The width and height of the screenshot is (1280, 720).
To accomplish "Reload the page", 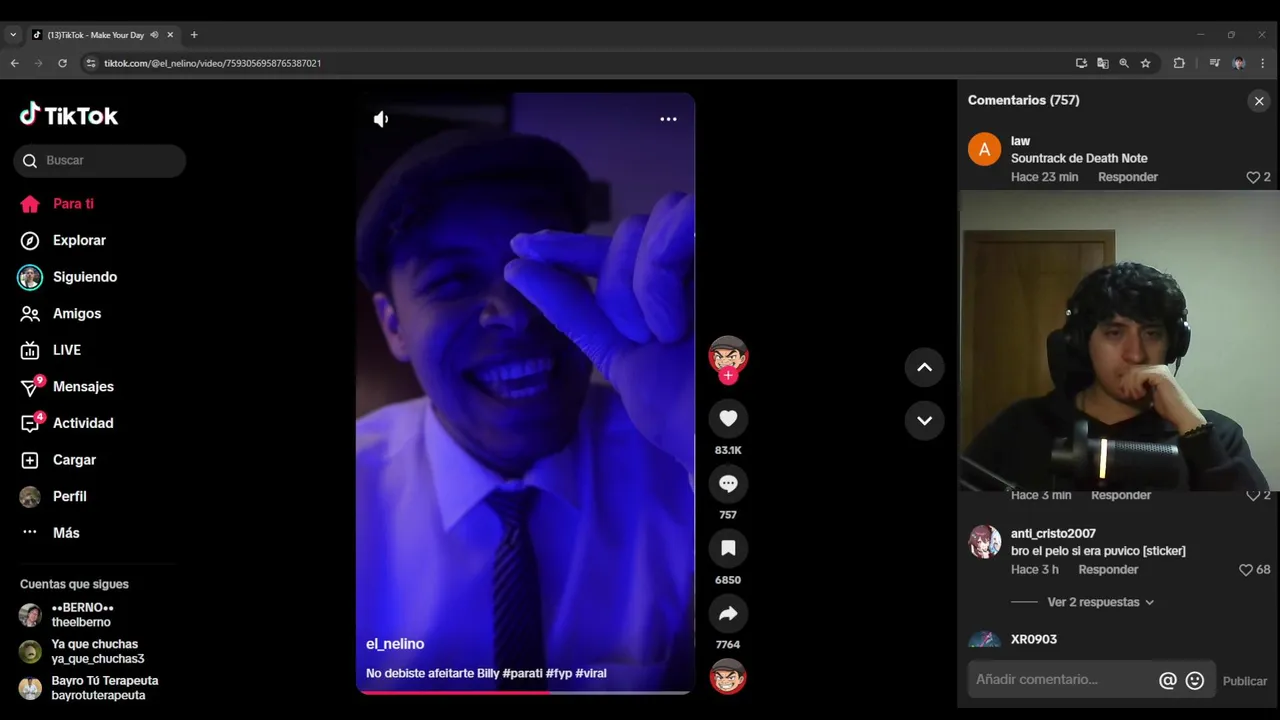I will tap(62, 63).
